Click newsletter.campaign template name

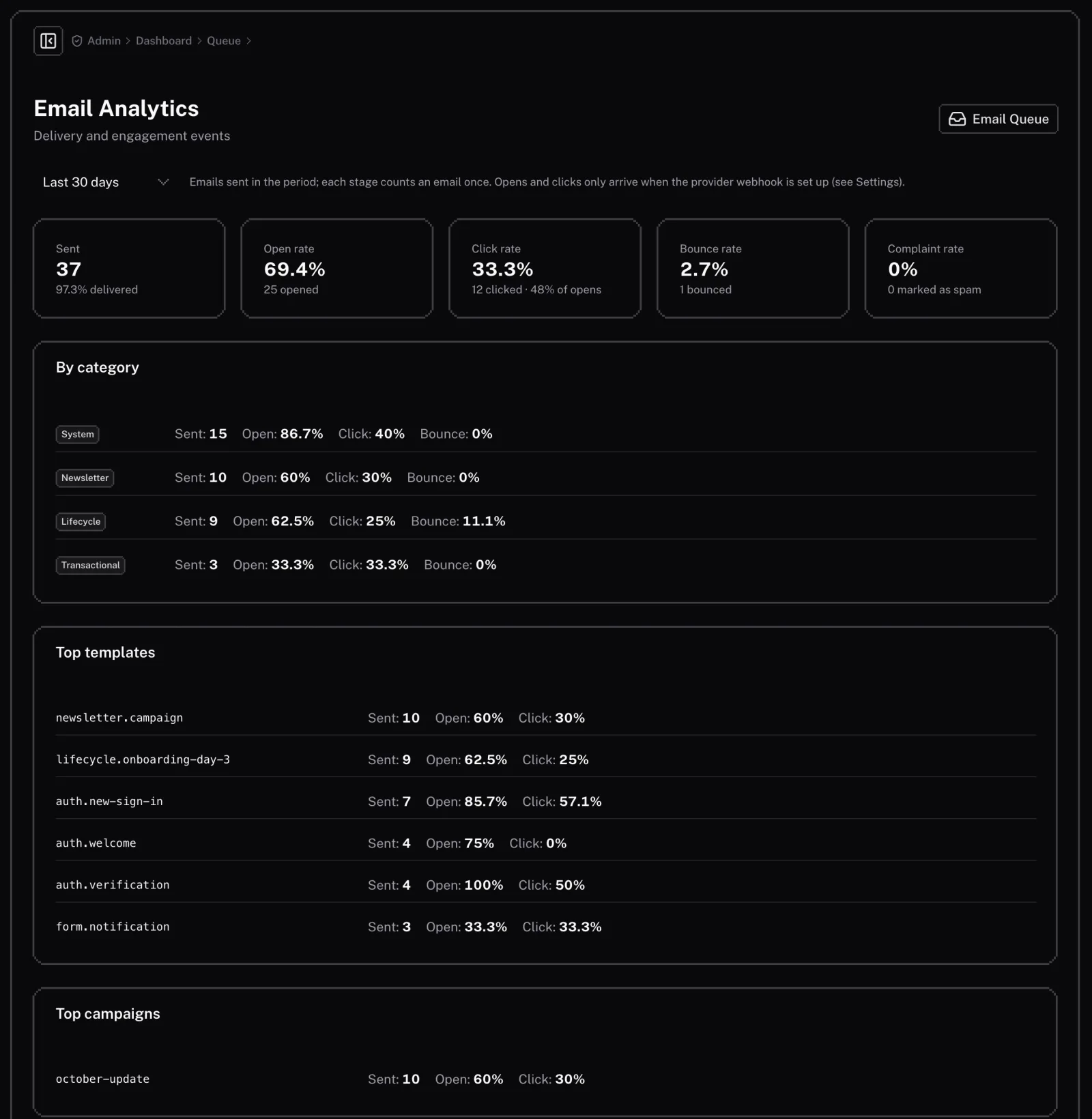click(x=119, y=718)
